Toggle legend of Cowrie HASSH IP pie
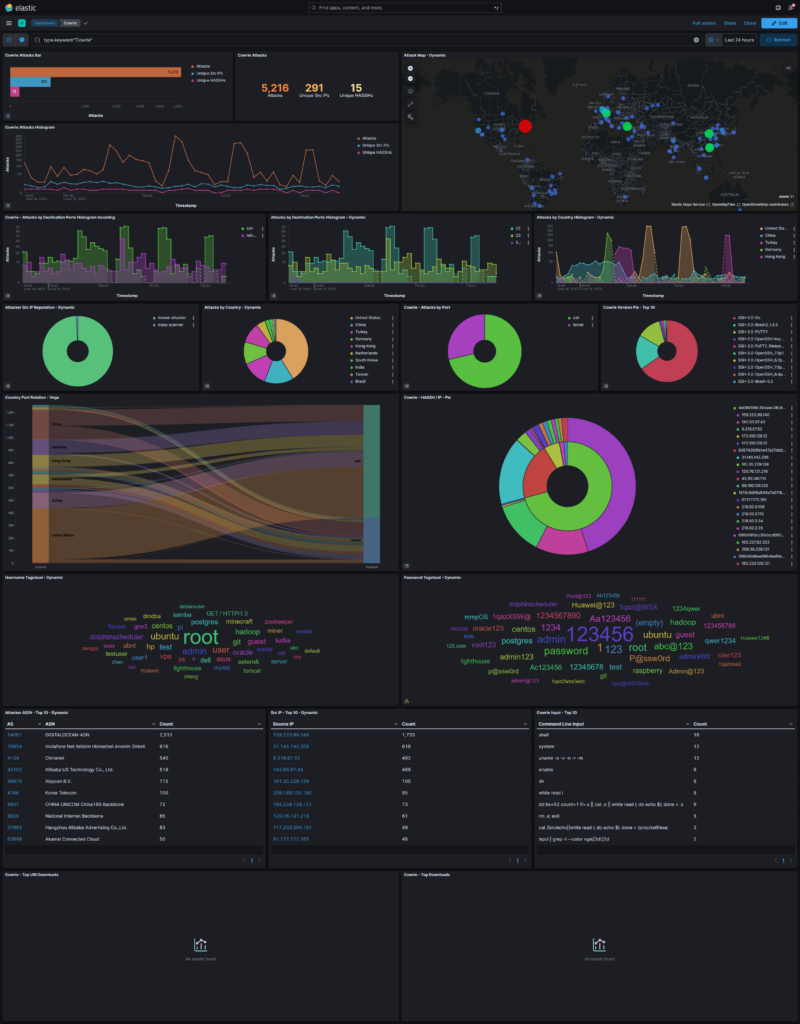This screenshot has width=800, height=1024. coord(406,566)
